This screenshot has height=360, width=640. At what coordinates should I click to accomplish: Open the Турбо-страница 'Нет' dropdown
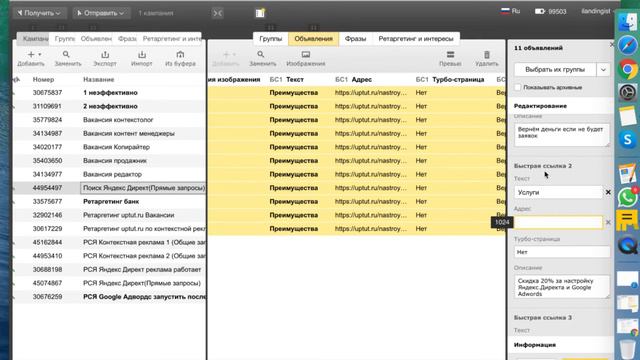pyautogui.click(x=562, y=252)
